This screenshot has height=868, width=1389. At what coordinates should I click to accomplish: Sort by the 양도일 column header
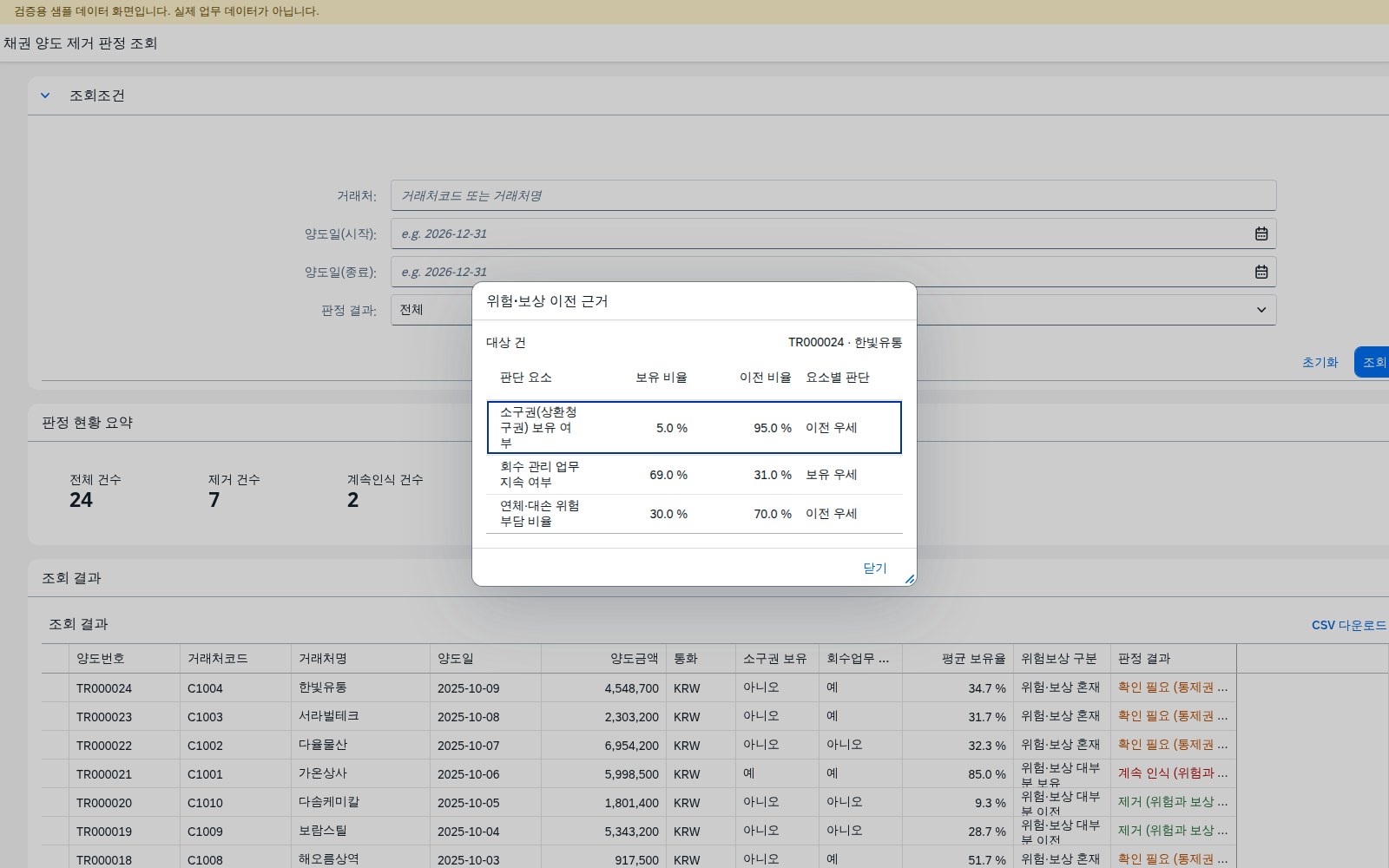[x=485, y=659]
